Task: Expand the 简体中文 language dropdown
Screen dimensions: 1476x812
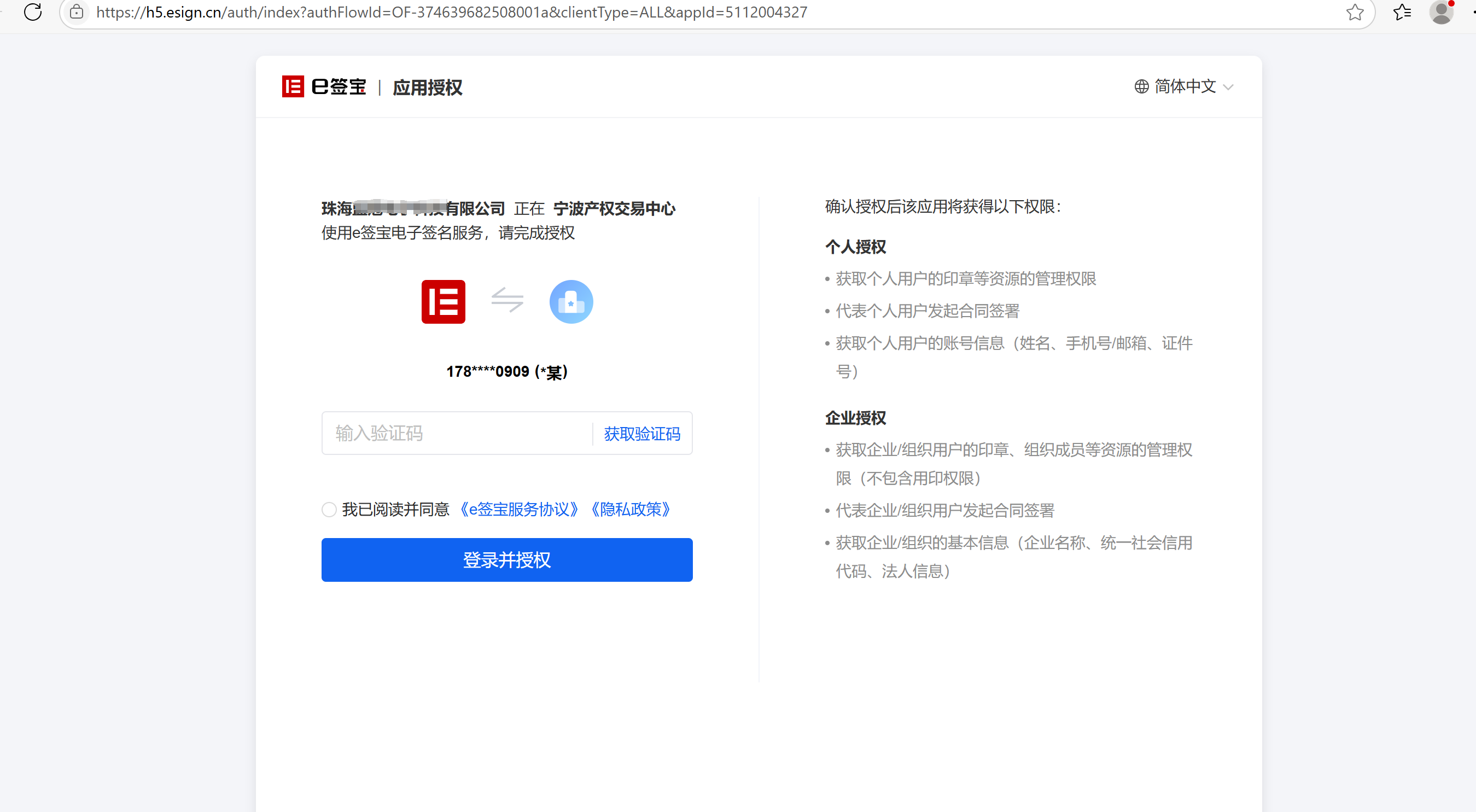Action: pos(1185,86)
